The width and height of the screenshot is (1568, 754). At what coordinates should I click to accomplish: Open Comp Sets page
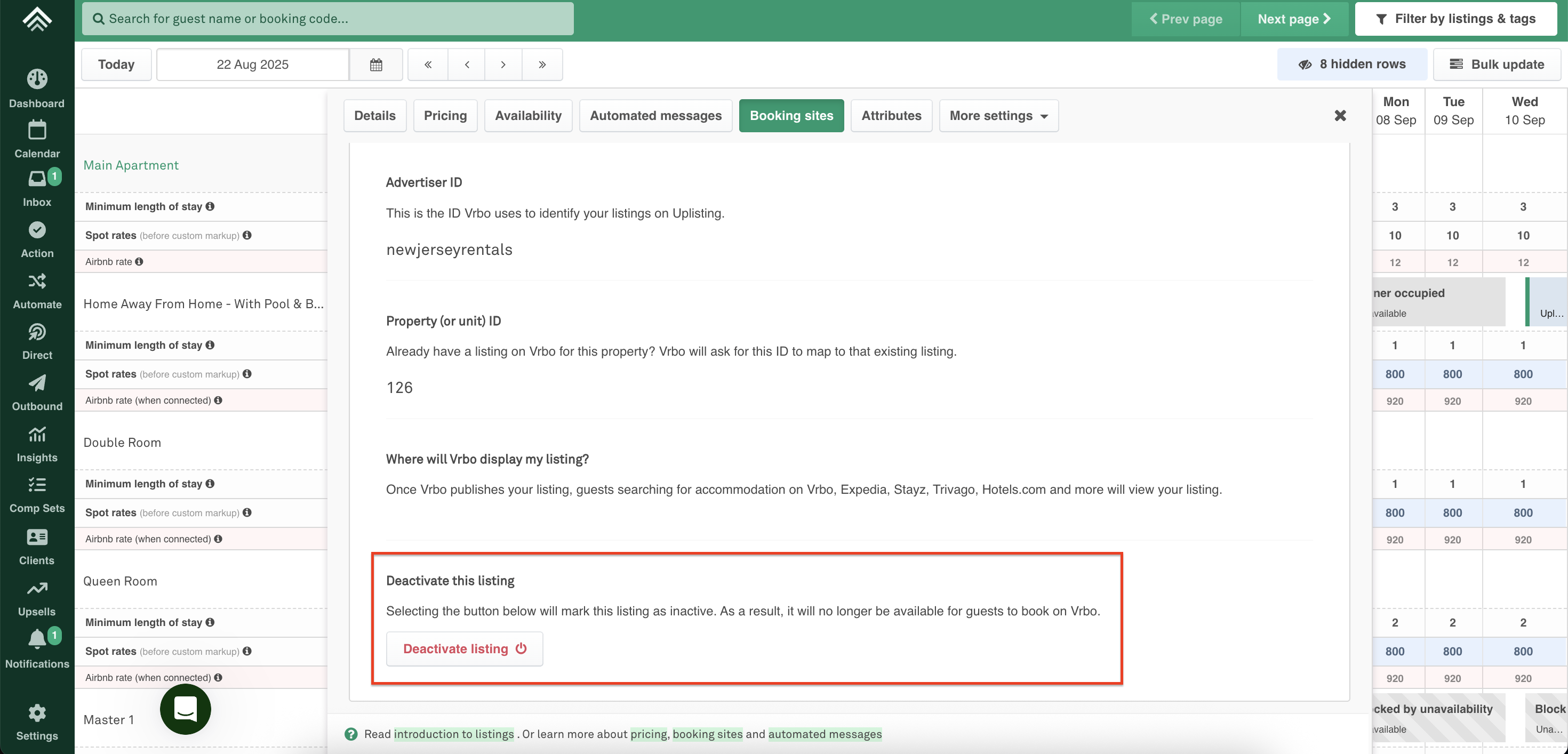[37, 495]
